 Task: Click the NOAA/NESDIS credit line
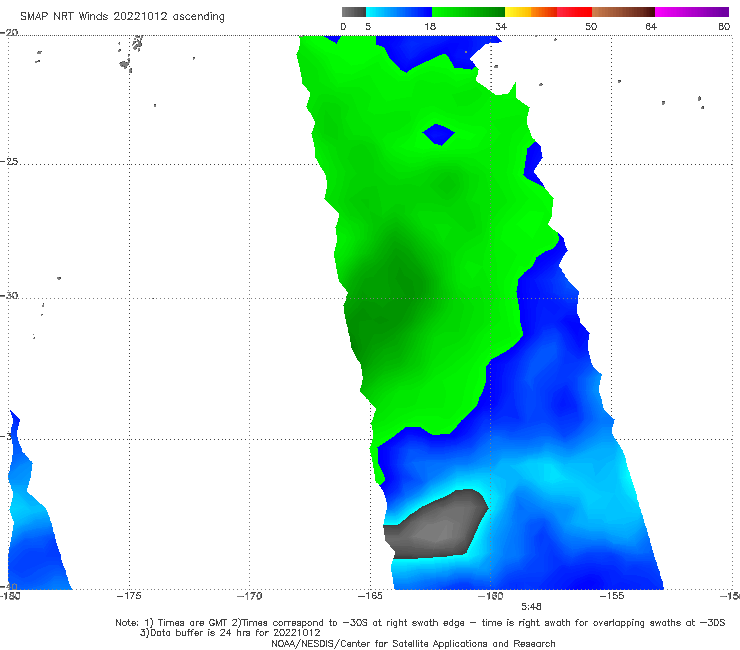[413, 644]
